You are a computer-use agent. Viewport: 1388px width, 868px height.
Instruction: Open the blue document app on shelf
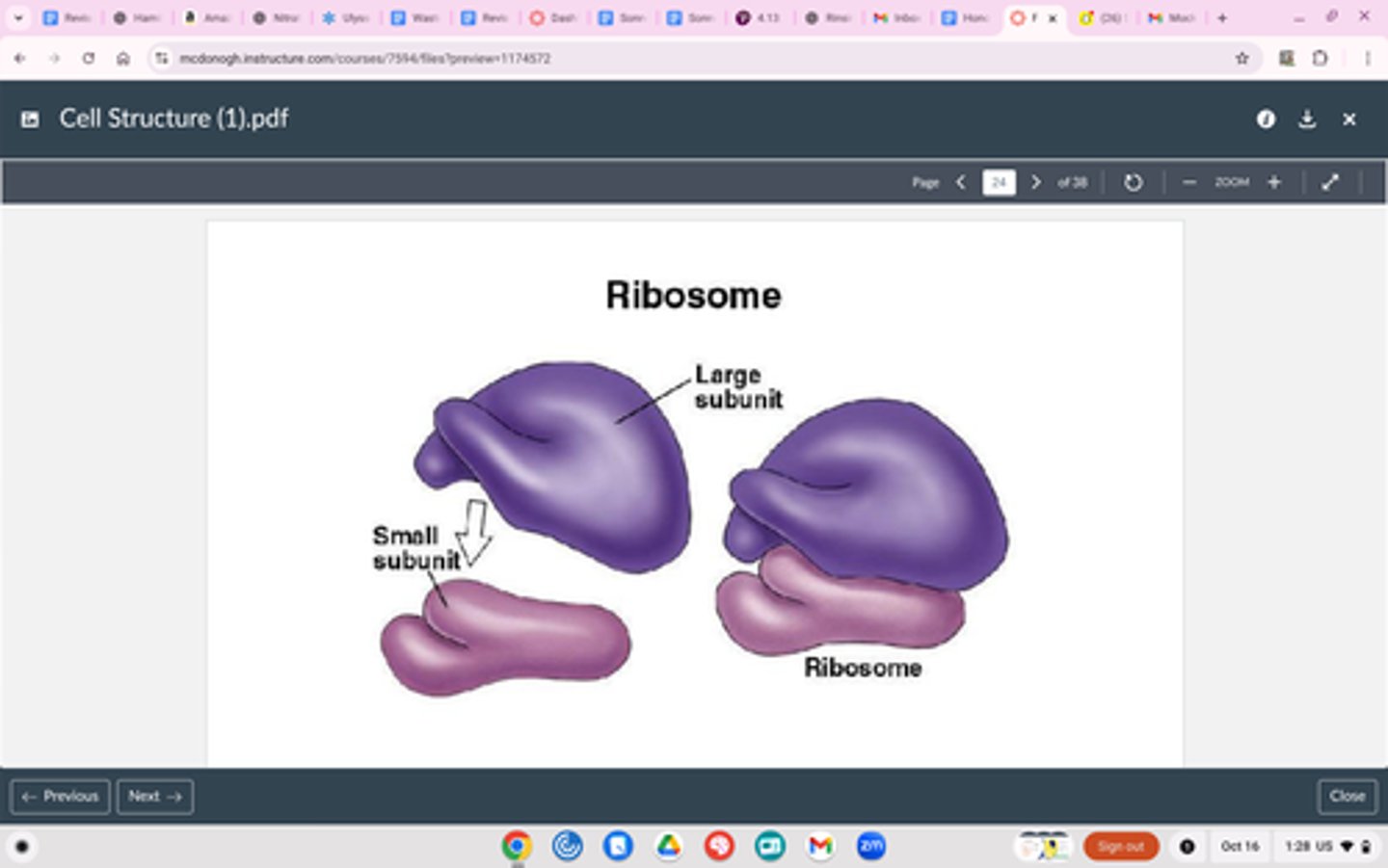click(618, 846)
